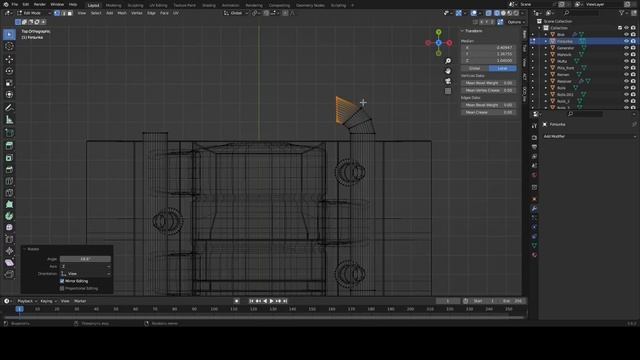Select the Inset Faces tool
The width and height of the screenshot is (640, 360).
(x=9, y=158)
